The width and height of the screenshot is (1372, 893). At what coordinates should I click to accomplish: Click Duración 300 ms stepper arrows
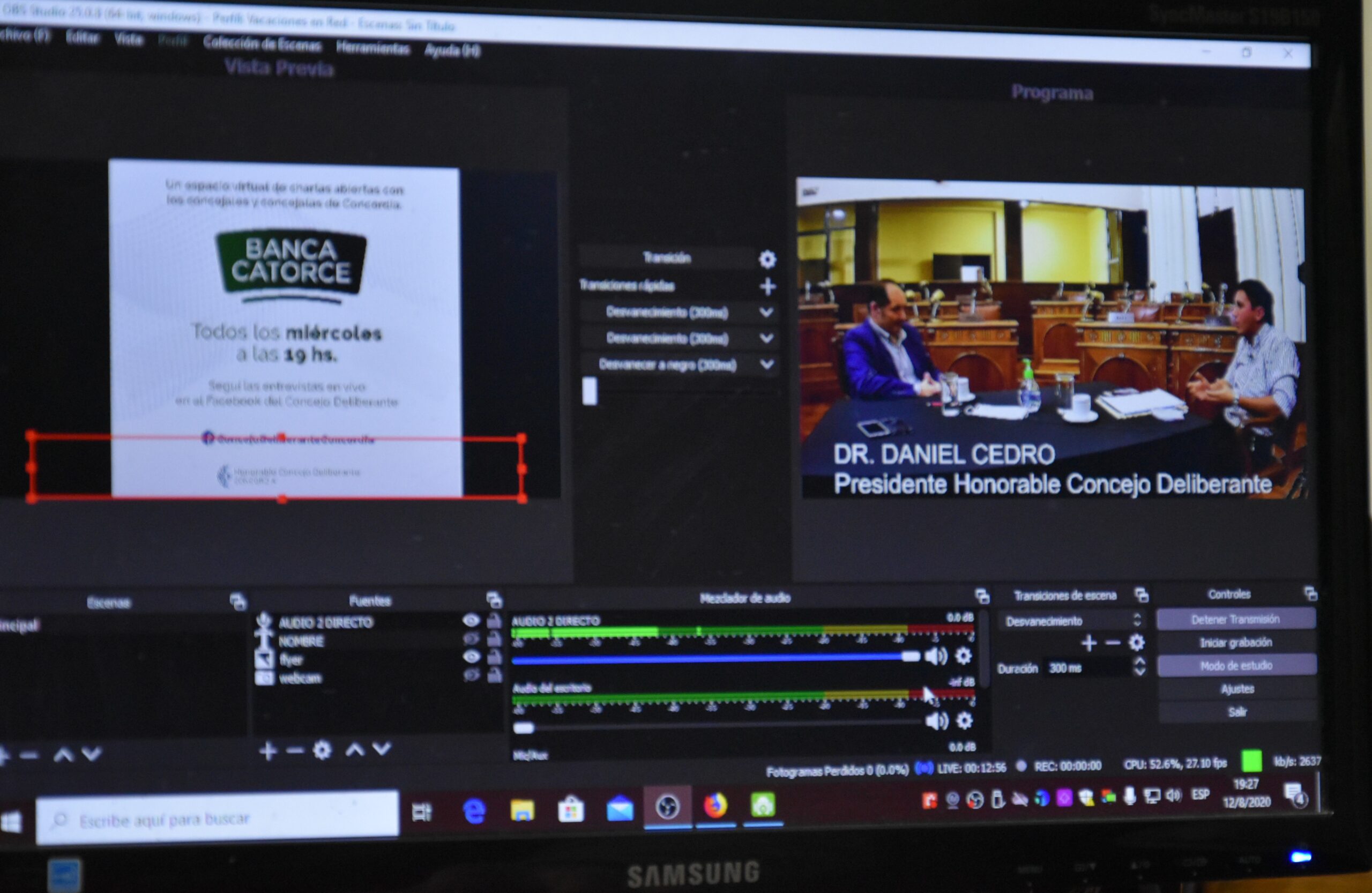coord(1140,667)
